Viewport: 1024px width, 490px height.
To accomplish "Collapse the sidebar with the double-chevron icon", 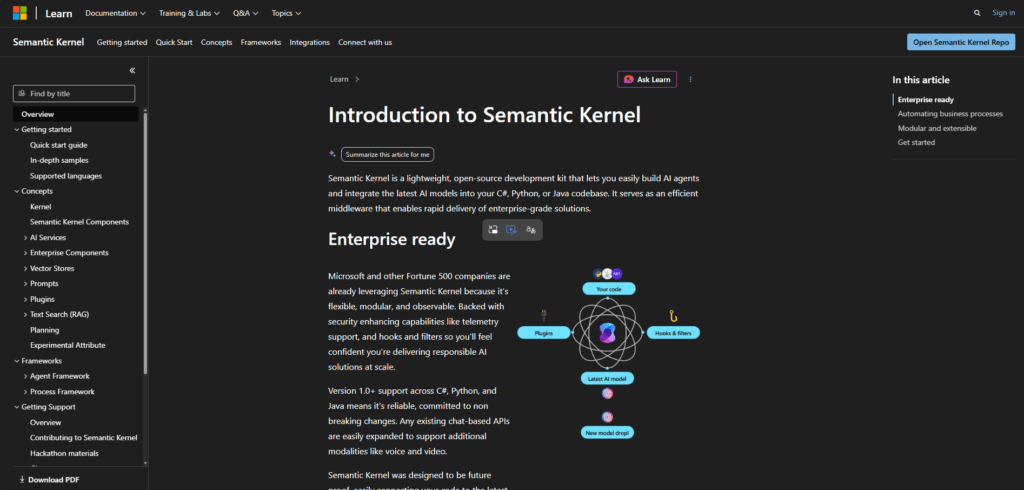I will pos(132,71).
